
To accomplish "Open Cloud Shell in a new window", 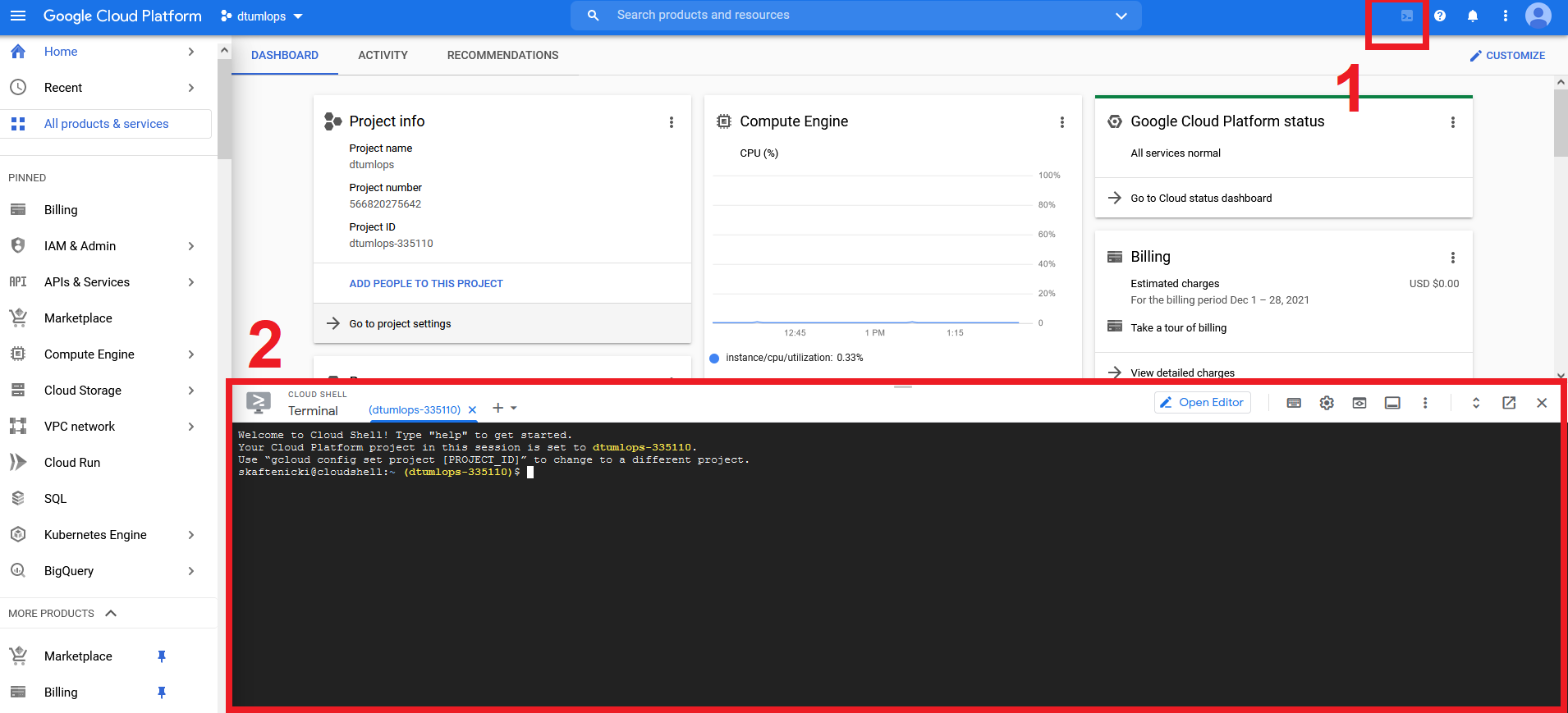I will click(1509, 403).
